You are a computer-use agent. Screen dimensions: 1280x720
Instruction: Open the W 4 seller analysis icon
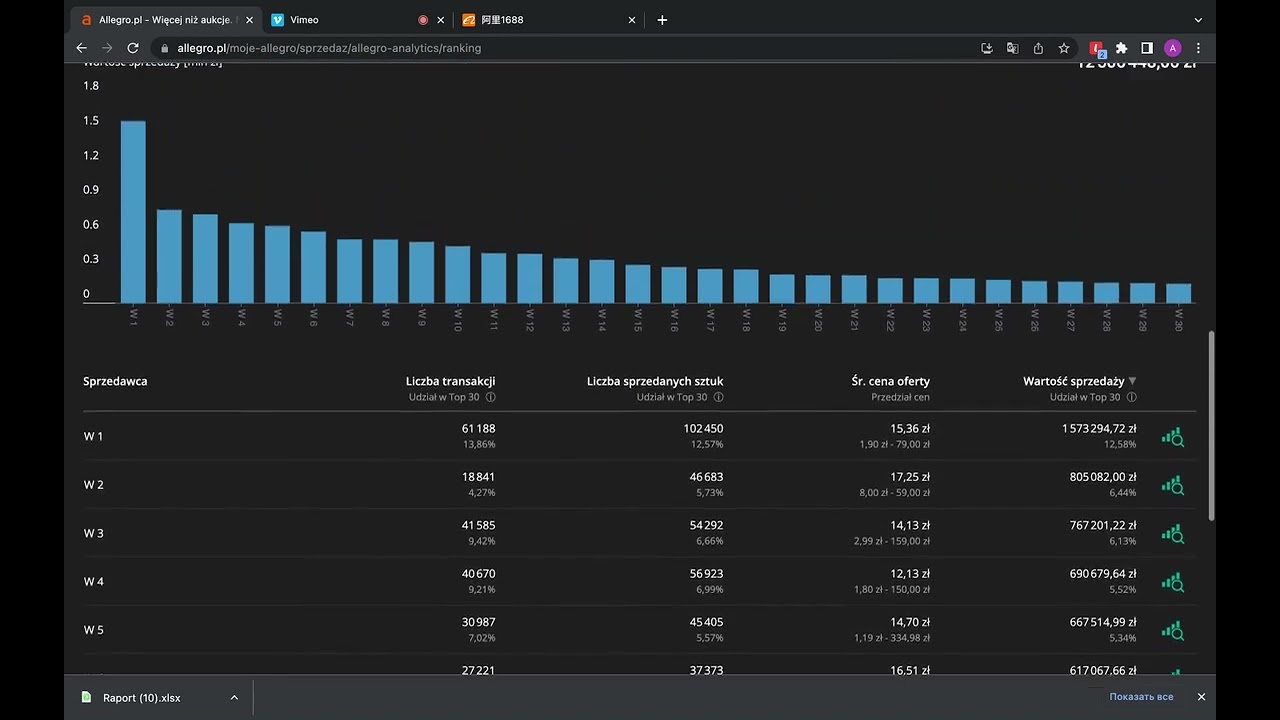pos(1172,582)
